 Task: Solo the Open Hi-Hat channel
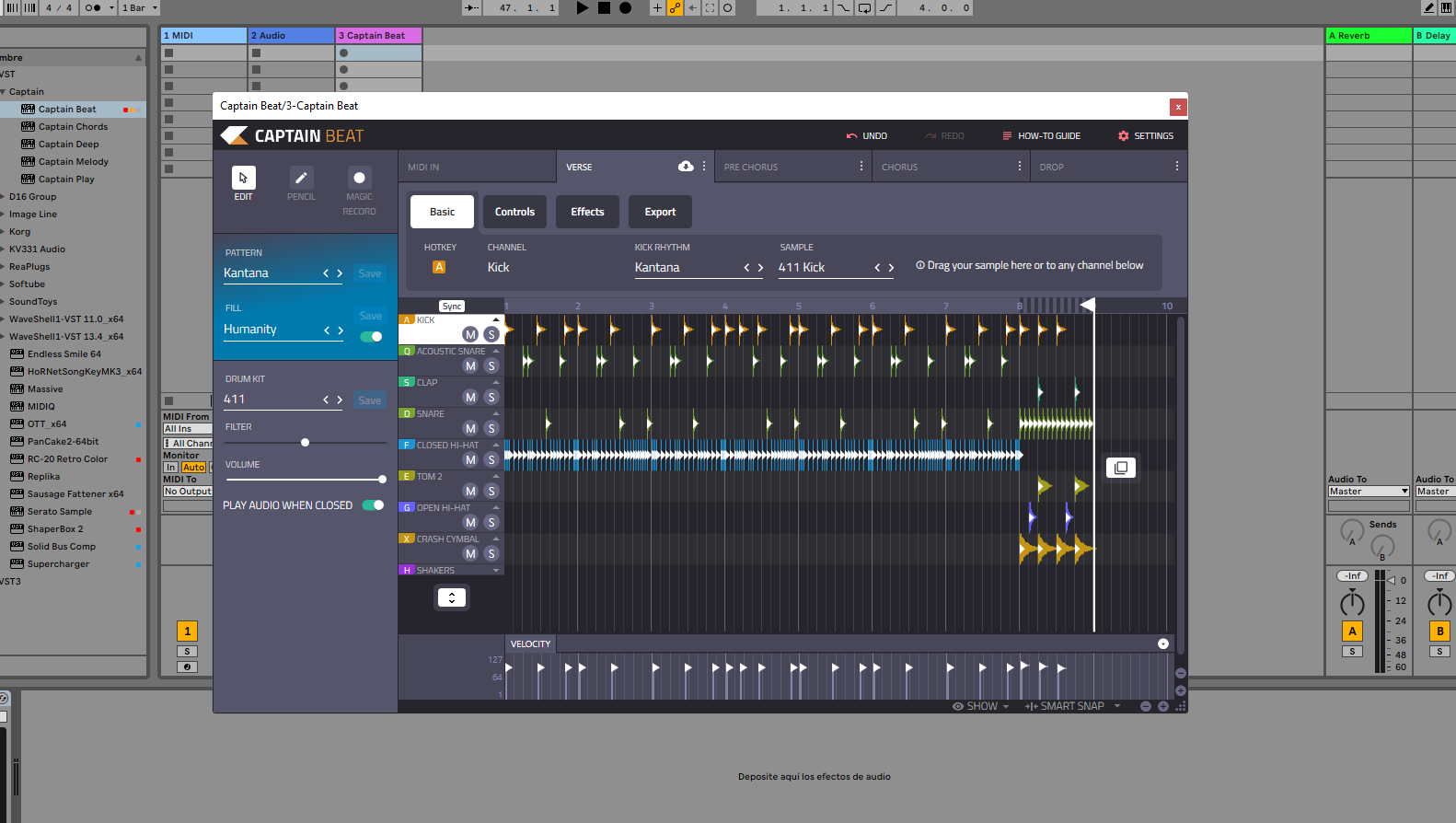[x=491, y=522]
